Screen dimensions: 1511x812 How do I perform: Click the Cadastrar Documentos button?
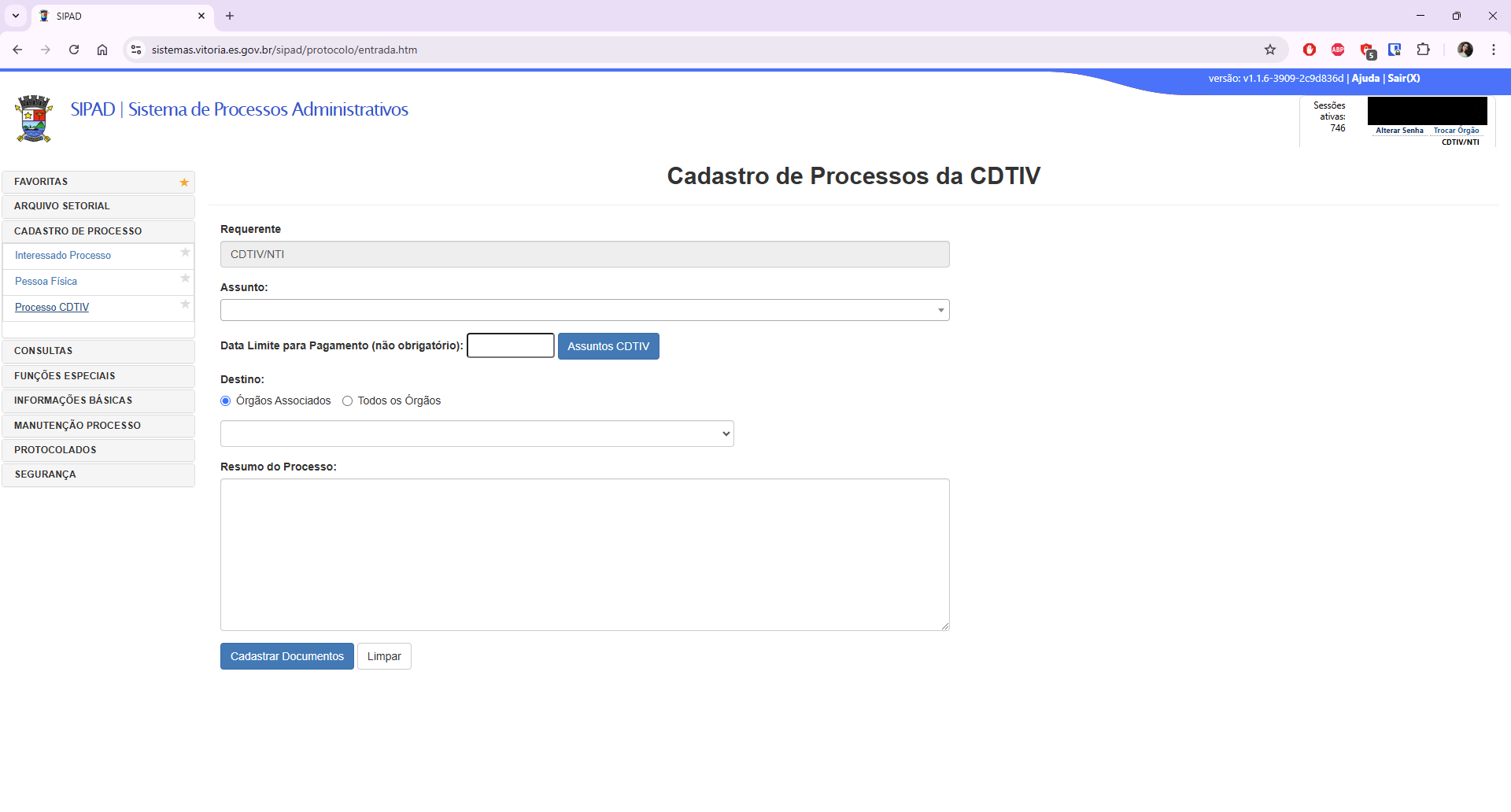286,655
